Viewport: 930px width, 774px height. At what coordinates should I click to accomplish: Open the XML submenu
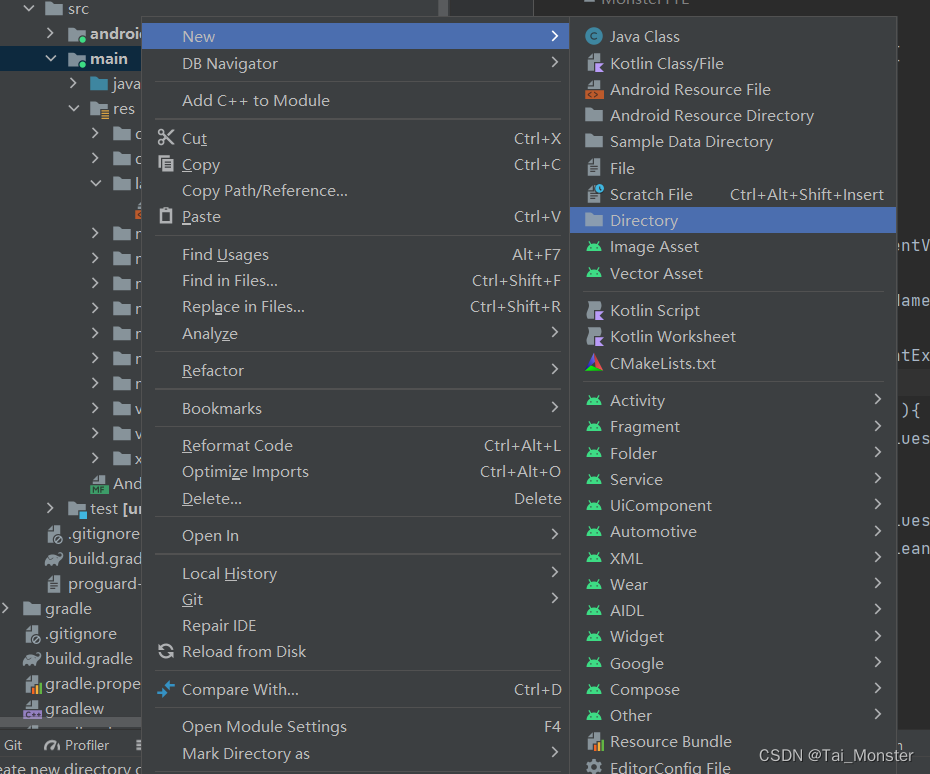[x=732, y=558]
